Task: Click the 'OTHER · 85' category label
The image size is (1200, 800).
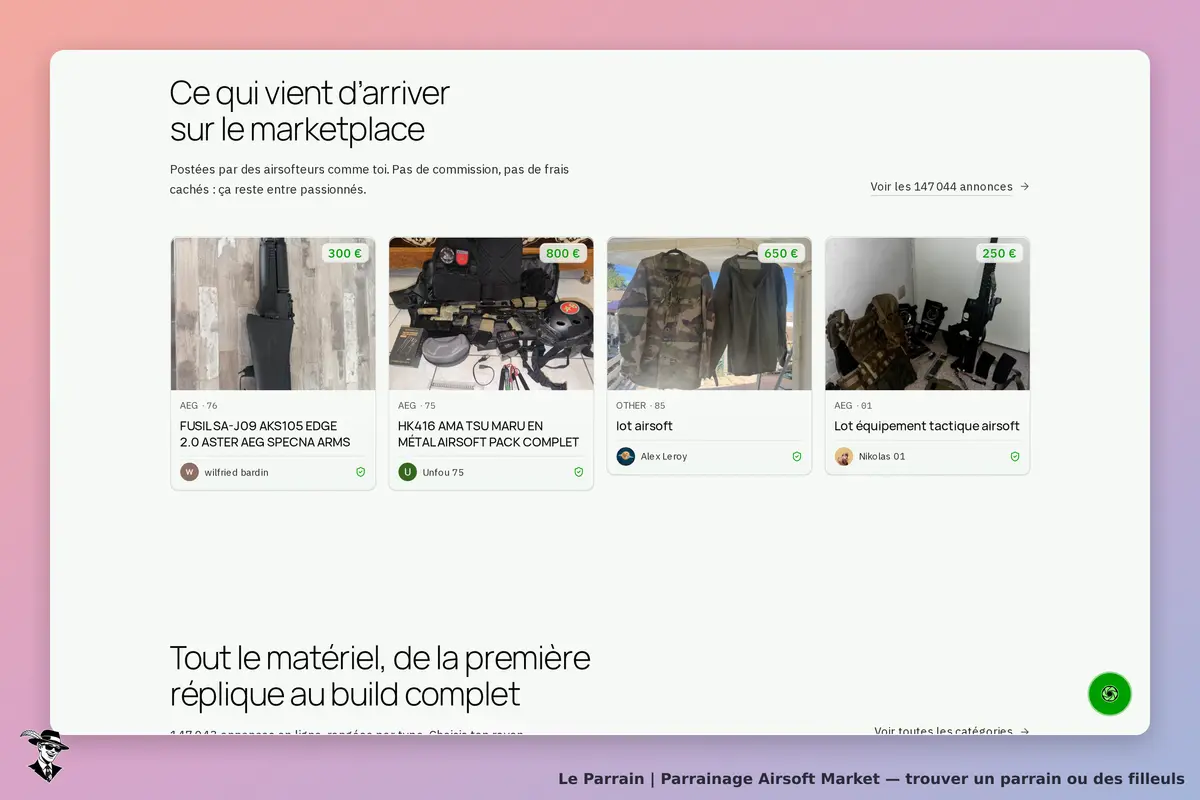Action: (640, 406)
